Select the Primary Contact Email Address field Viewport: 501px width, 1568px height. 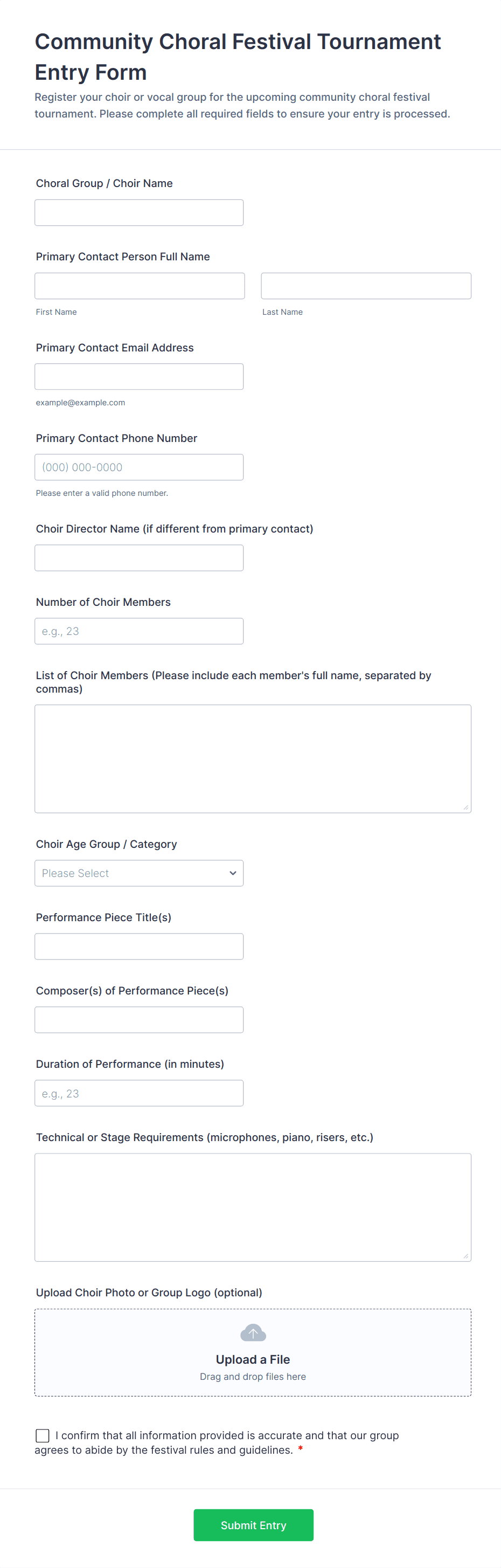[x=138, y=377]
